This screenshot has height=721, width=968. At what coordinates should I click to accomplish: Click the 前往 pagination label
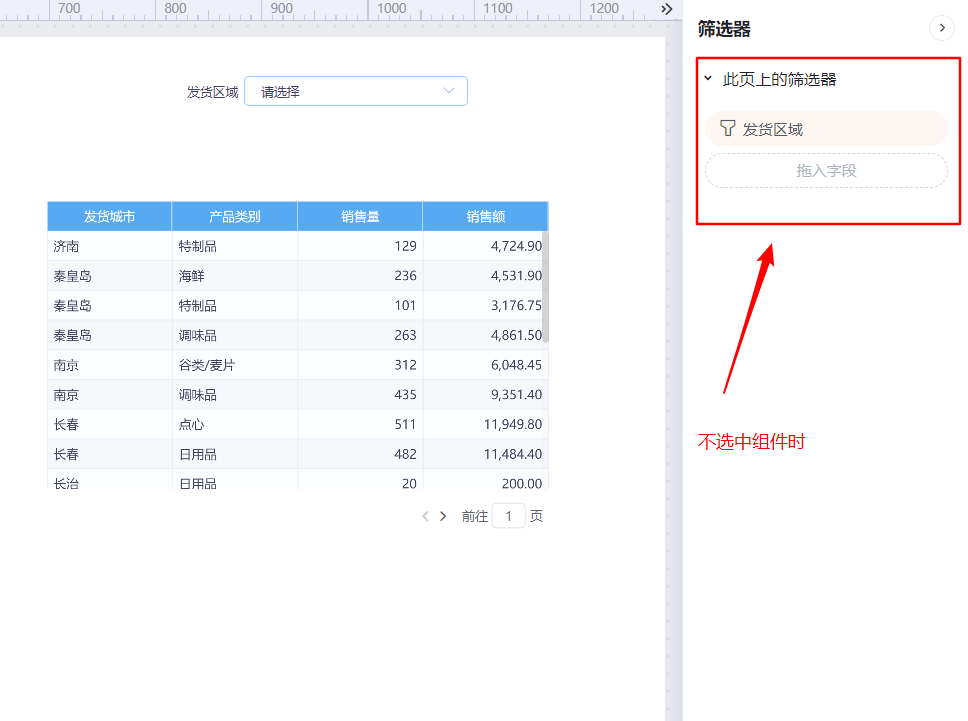click(475, 516)
